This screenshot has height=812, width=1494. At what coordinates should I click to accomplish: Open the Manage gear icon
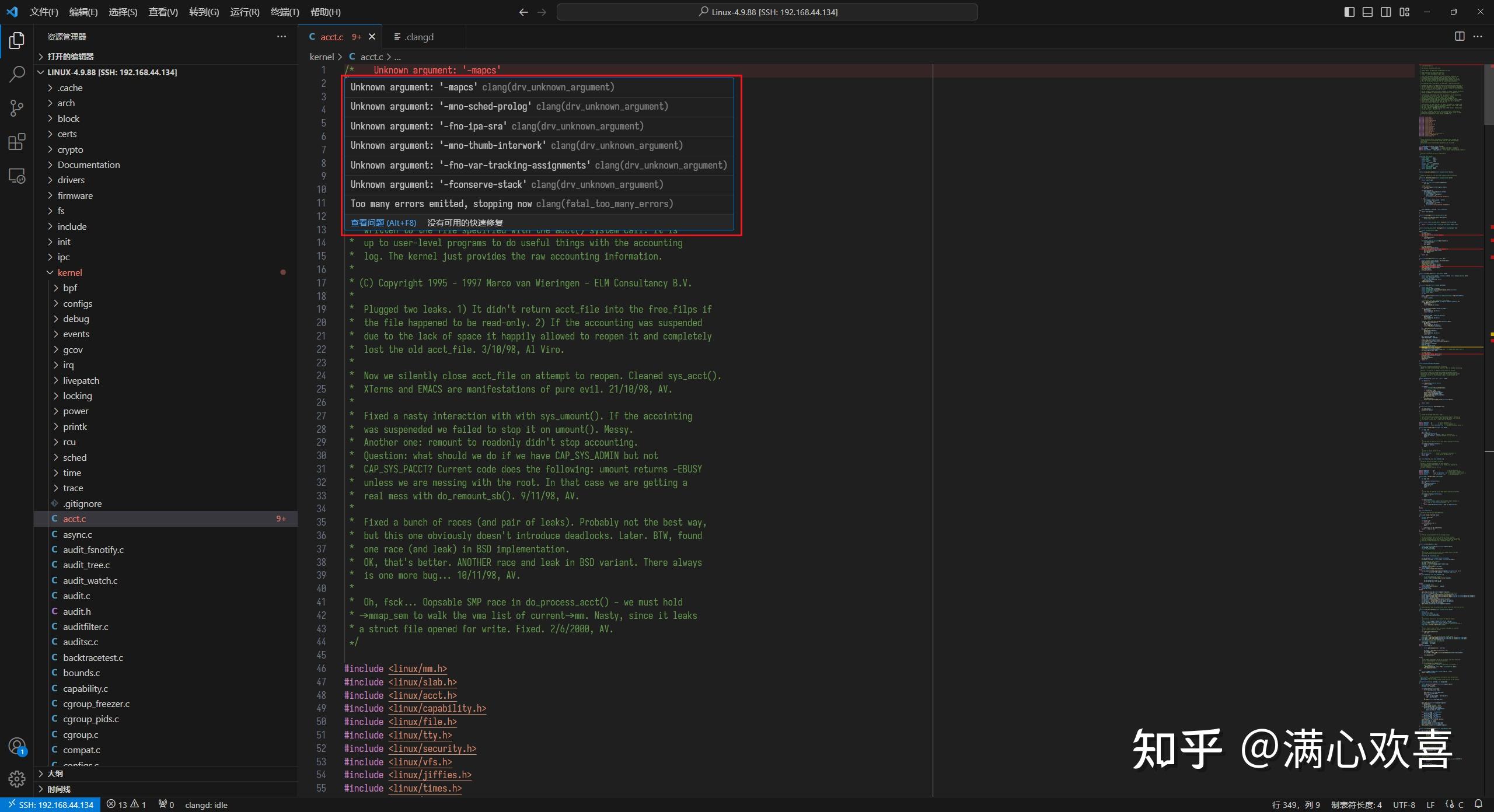pyautogui.click(x=17, y=779)
